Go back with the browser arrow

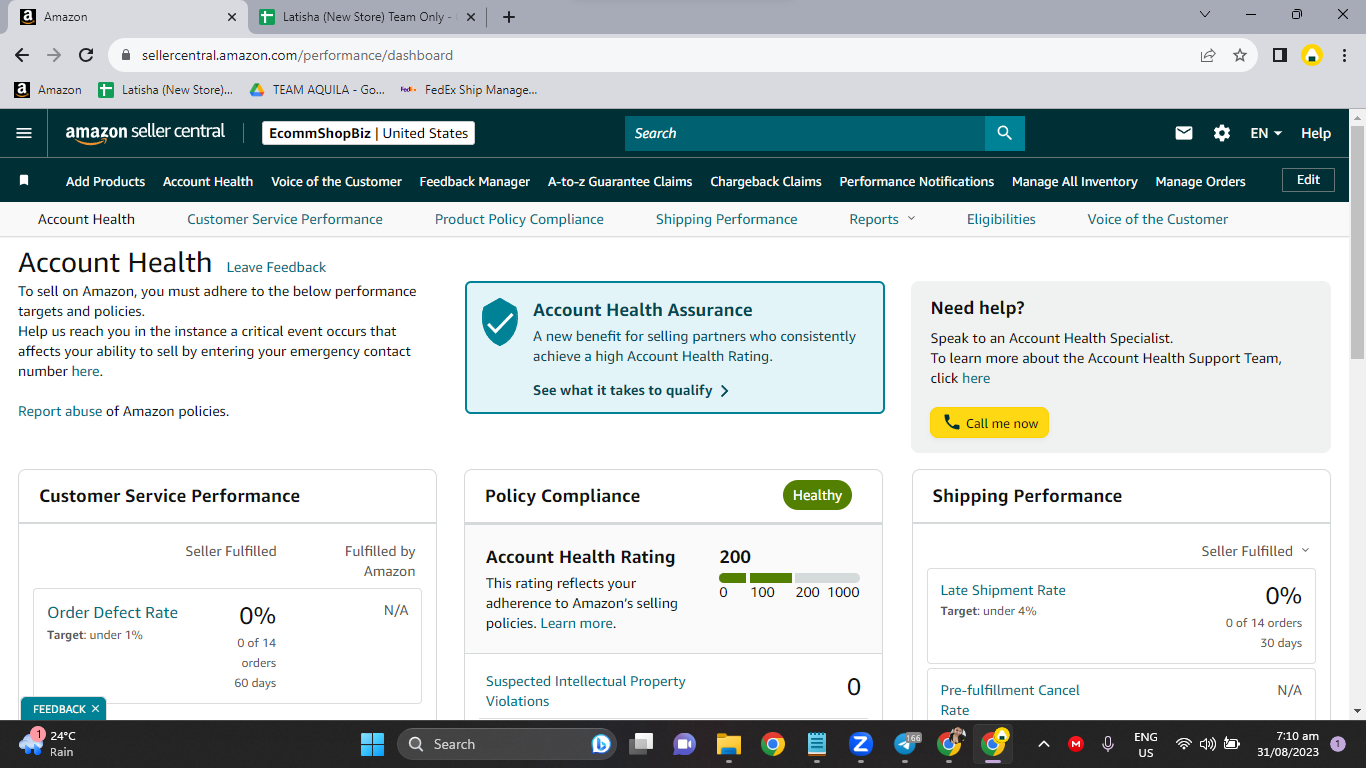coord(22,55)
